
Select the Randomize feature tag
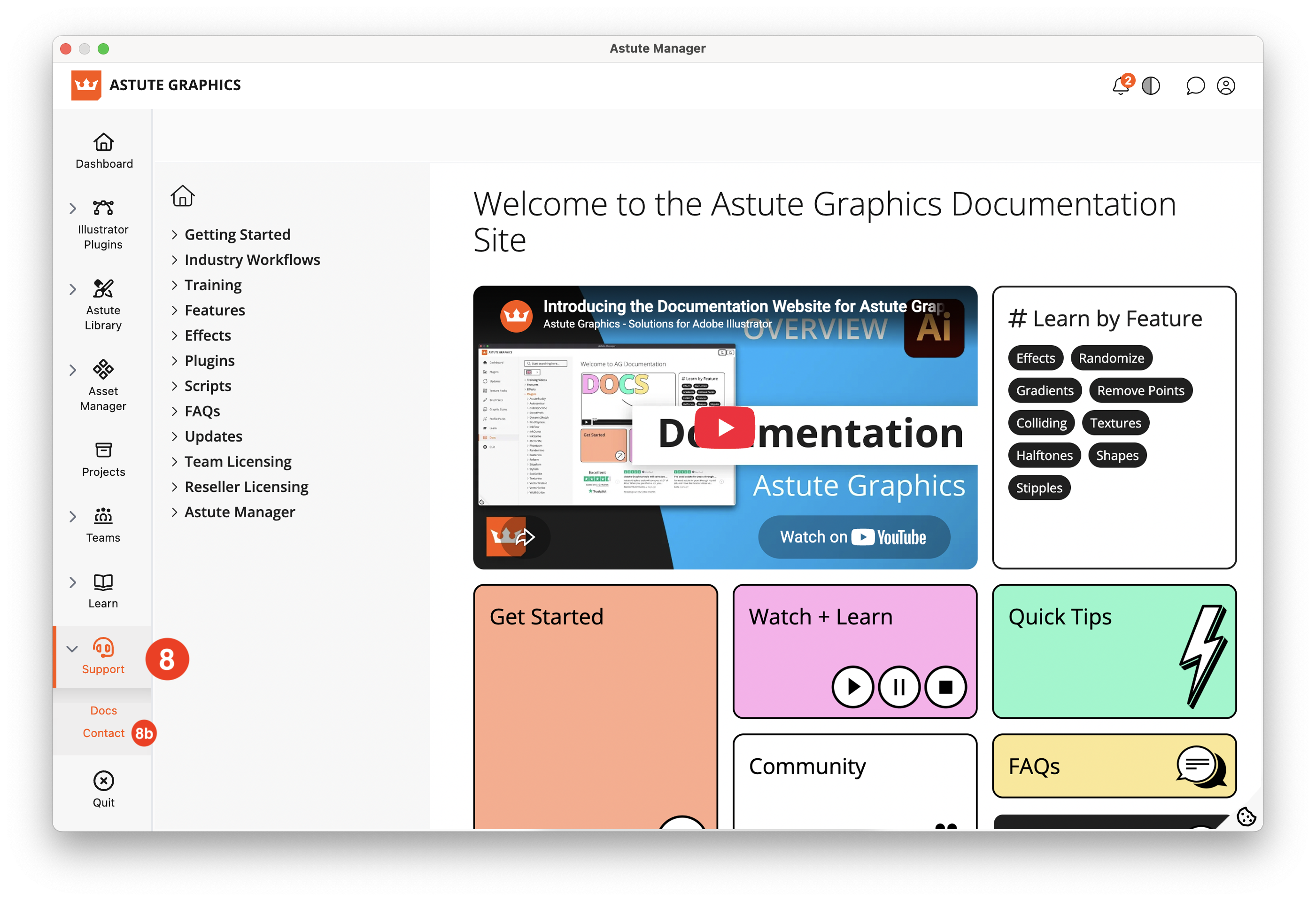tap(1111, 358)
